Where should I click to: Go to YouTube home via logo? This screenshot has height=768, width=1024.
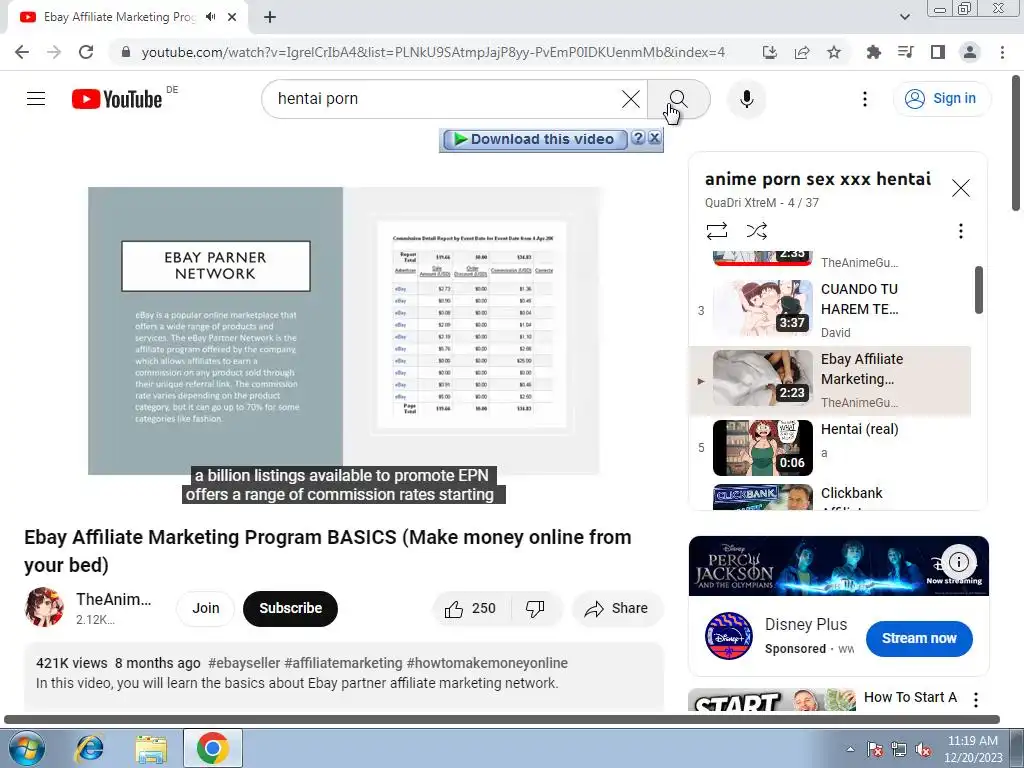coord(117,99)
